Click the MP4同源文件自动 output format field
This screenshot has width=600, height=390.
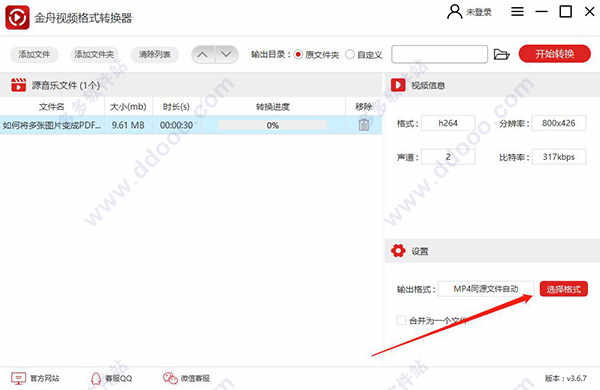[x=486, y=289]
